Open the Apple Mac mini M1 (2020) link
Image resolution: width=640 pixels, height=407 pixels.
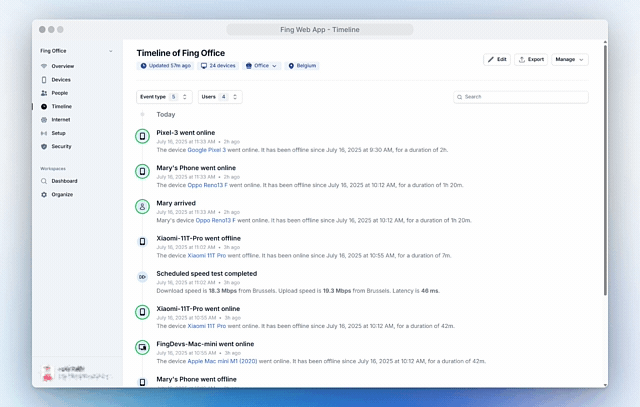(x=222, y=361)
